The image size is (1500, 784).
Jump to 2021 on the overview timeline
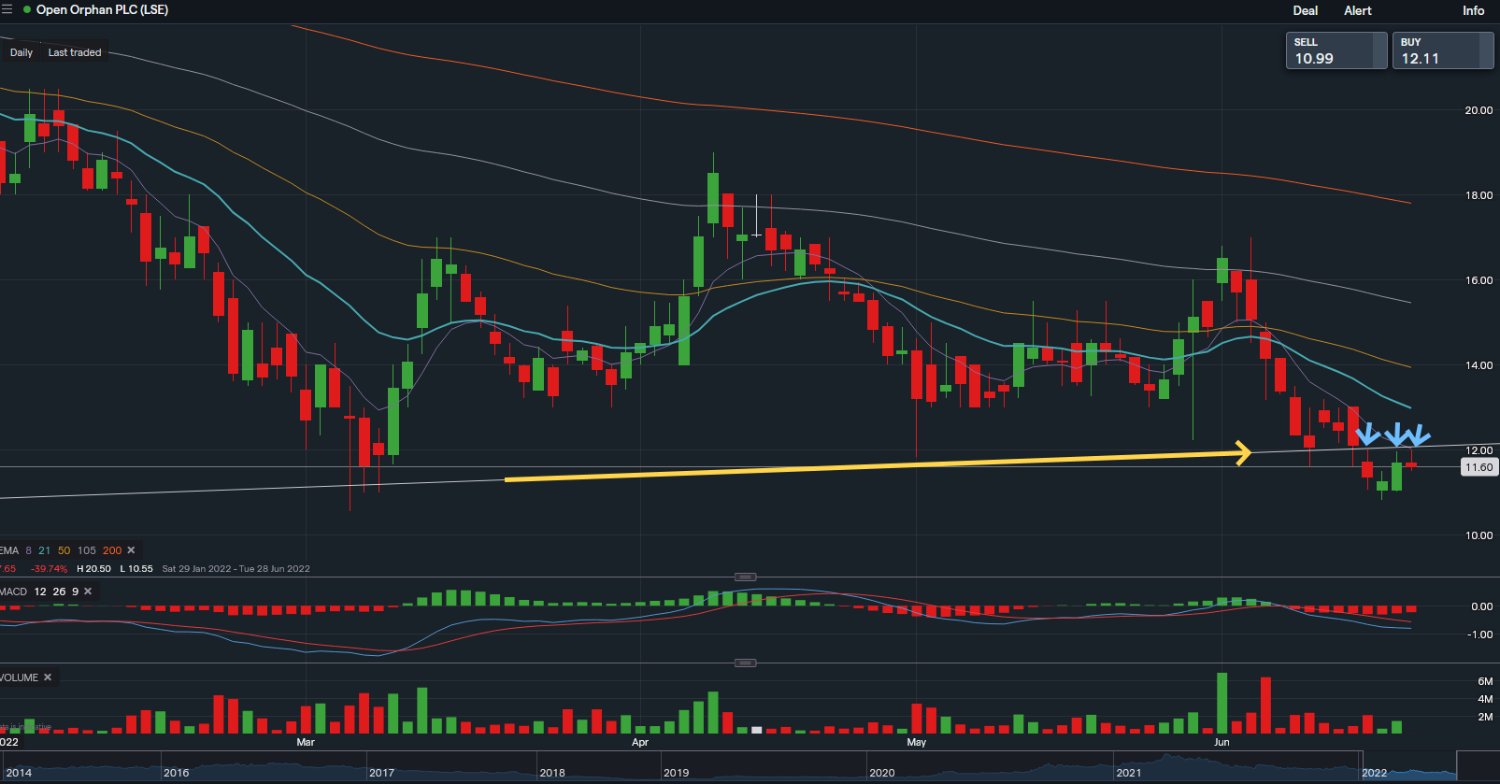(1128, 773)
